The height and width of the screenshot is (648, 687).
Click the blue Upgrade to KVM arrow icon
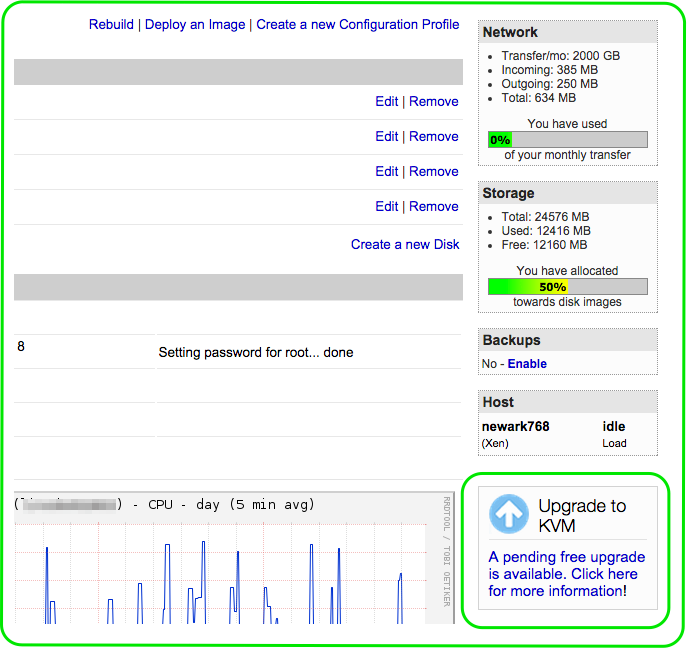click(x=509, y=514)
